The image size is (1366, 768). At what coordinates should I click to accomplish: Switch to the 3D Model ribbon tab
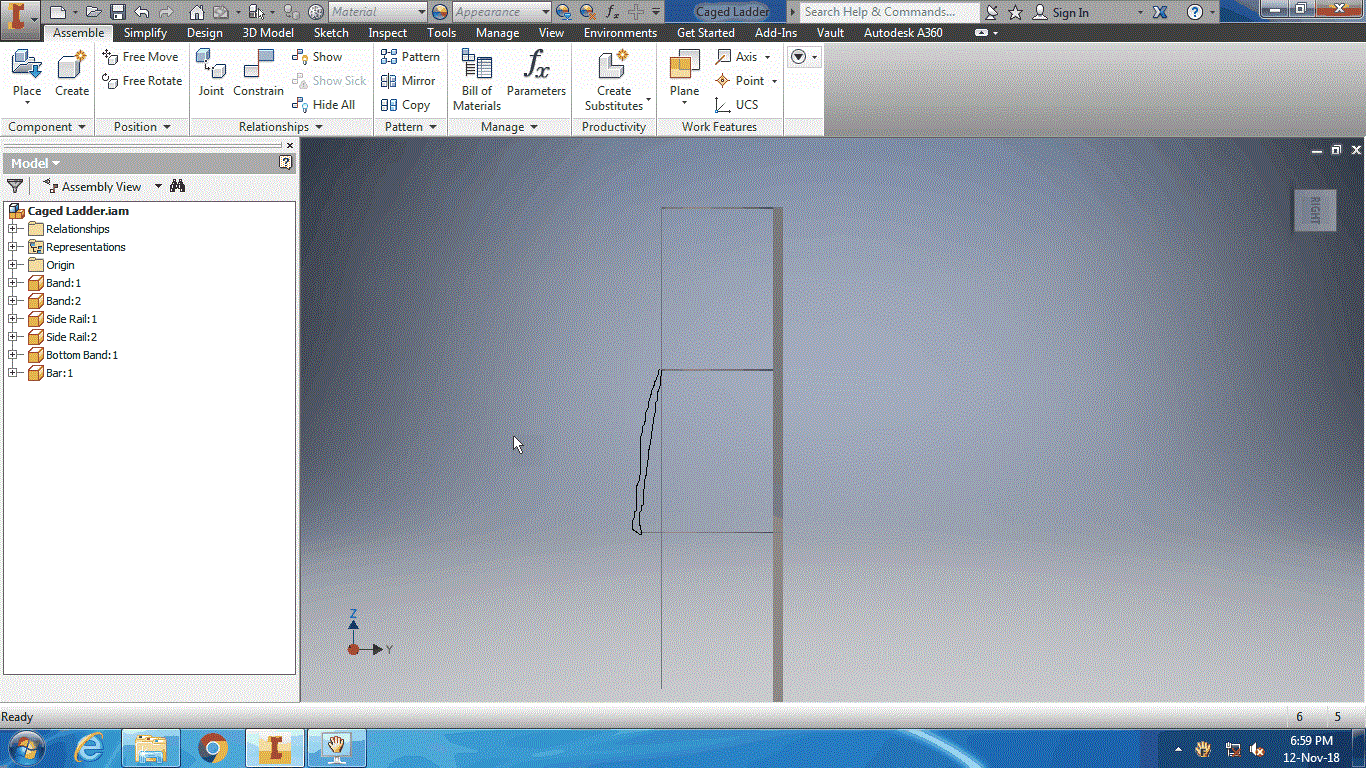click(267, 32)
